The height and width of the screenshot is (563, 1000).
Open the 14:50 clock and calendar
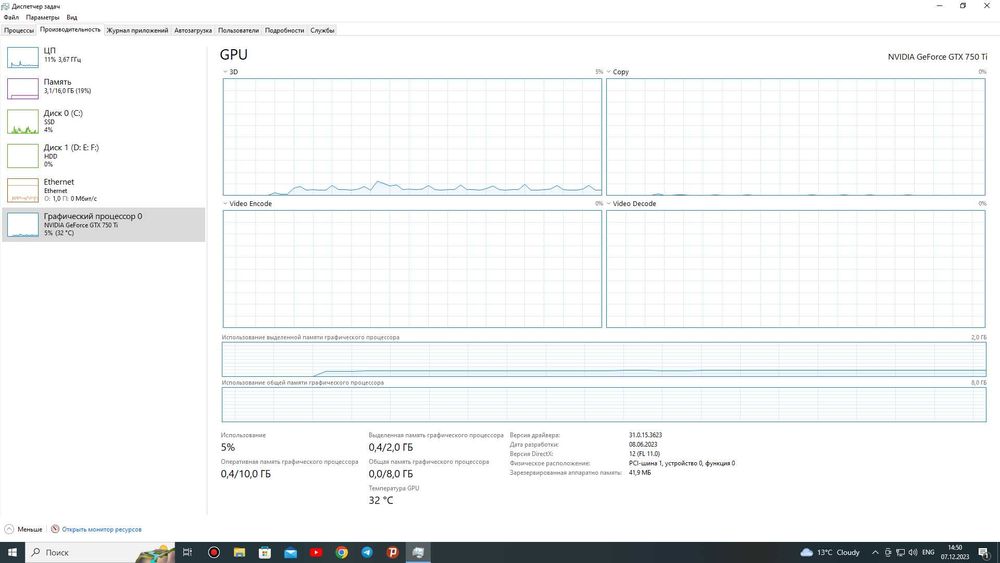(955, 552)
